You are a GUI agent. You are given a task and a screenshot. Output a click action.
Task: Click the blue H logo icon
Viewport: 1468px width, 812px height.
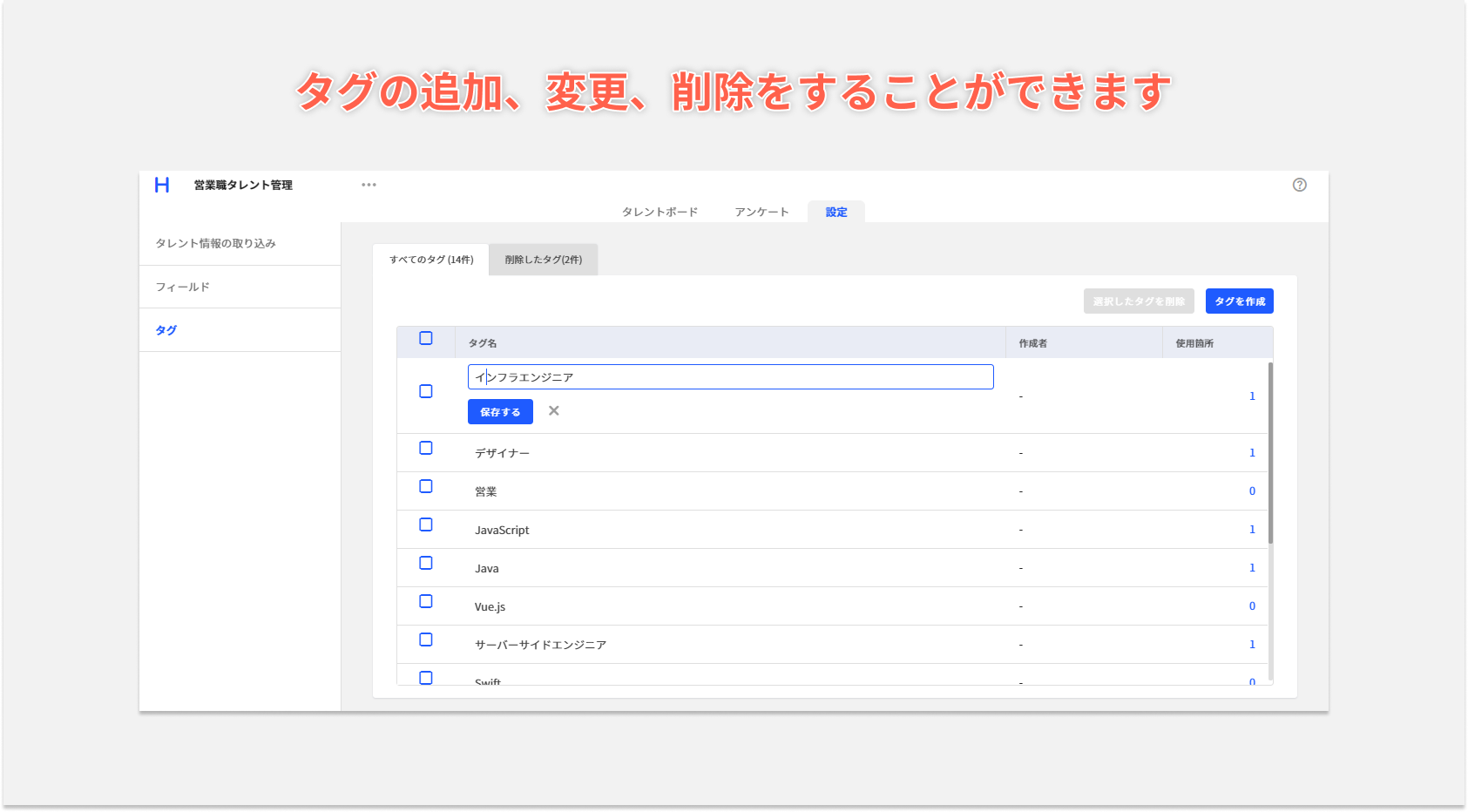[x=162, y=185]
